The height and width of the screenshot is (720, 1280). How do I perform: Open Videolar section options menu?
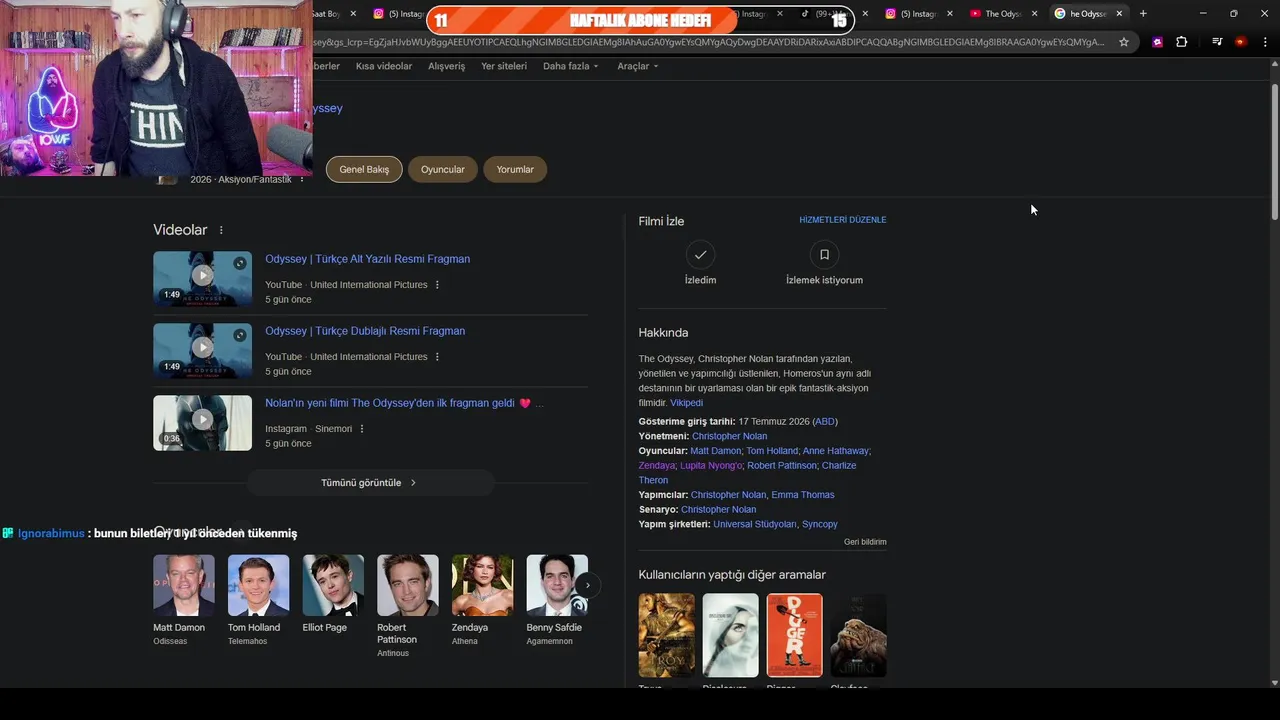[x=221, y=230]
